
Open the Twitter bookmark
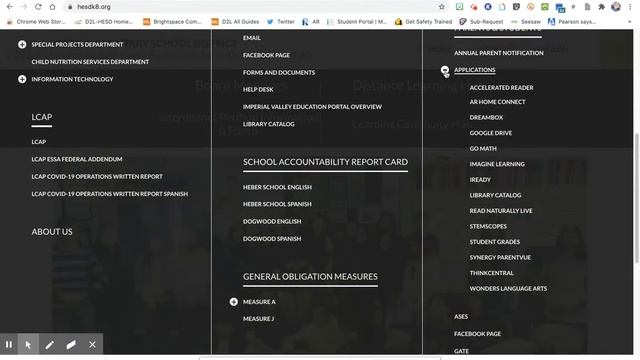click(280, 22)
